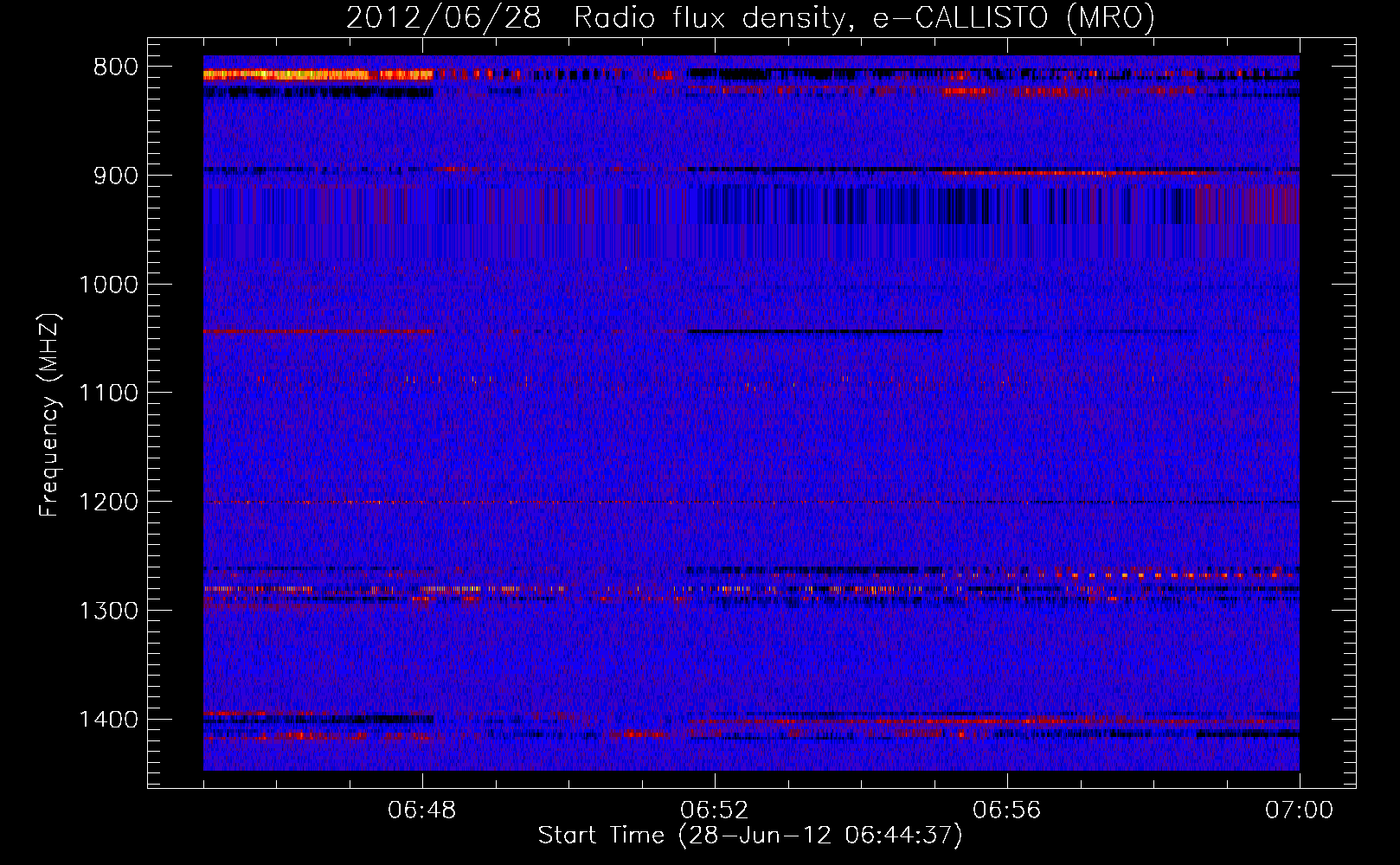Screen dimensions: 1400x865
Task: Click the 06:48 time tick label
Action: [x=422, y=811]
